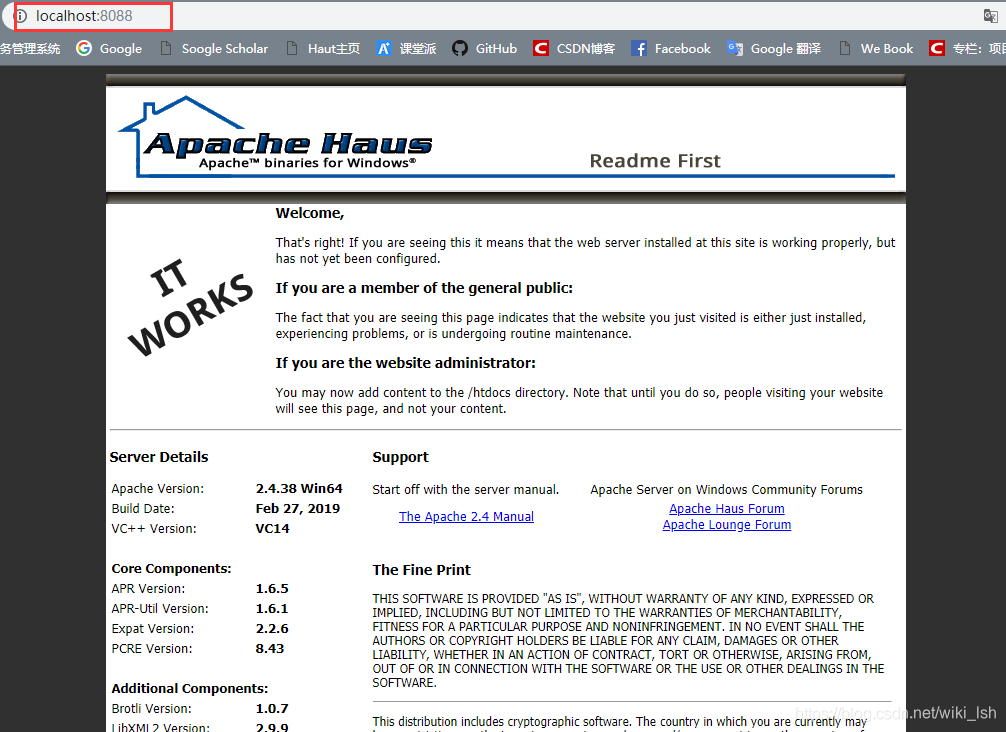The width and height of the screenshot is (1006, 732).
Task: Open the Apache Lounge Forum link
Action: pyautogui.click(x=727, y=525)
